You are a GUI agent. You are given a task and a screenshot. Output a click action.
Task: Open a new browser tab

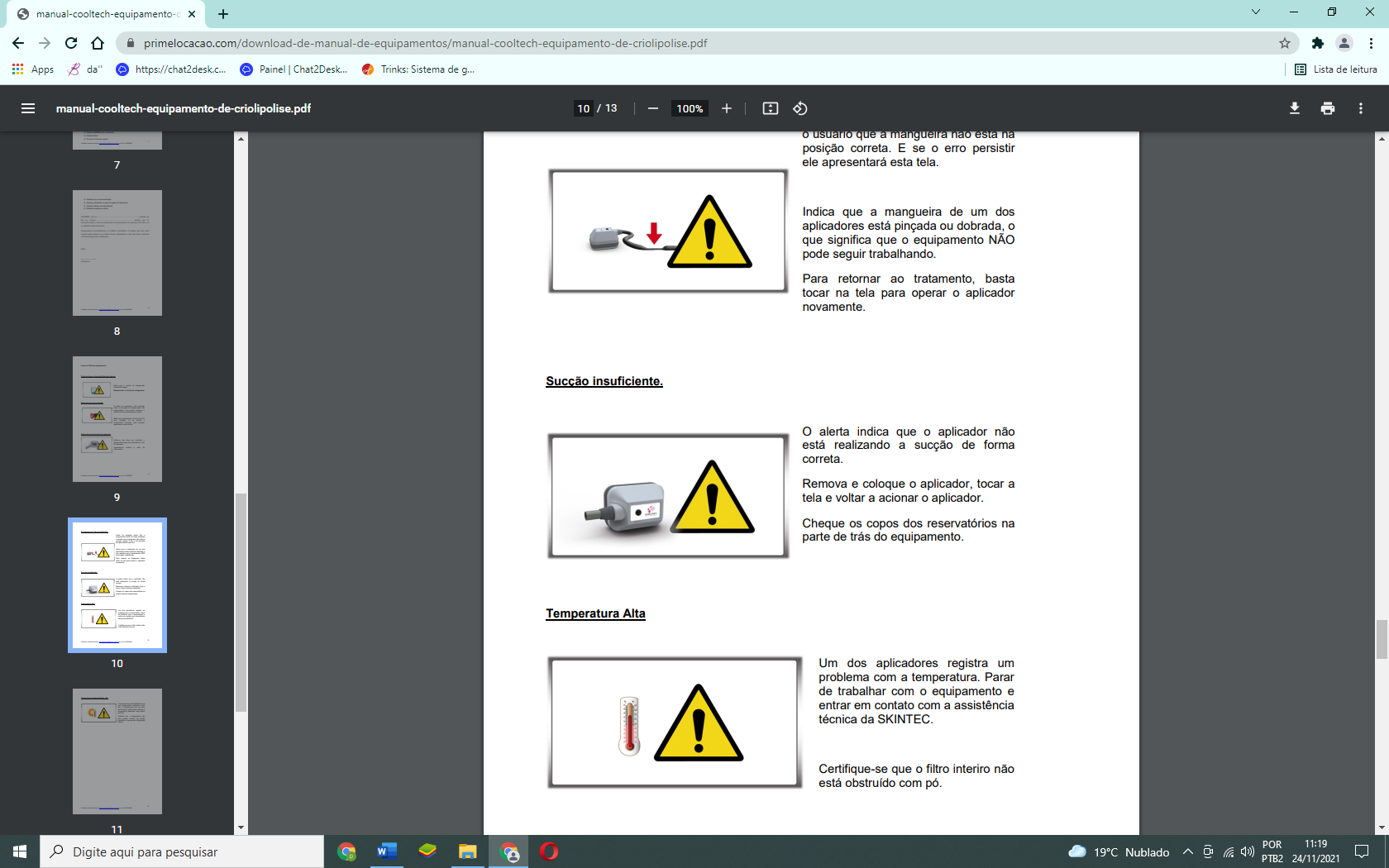click(223, 14)
